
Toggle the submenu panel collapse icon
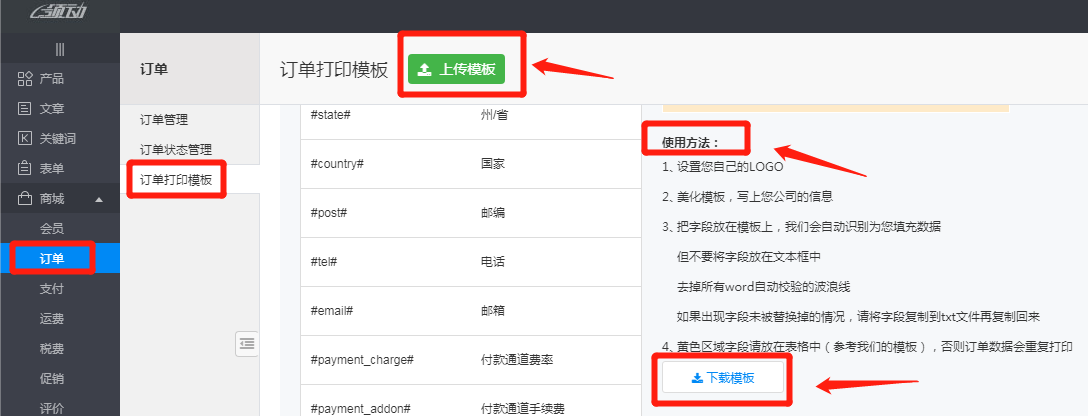247,343
